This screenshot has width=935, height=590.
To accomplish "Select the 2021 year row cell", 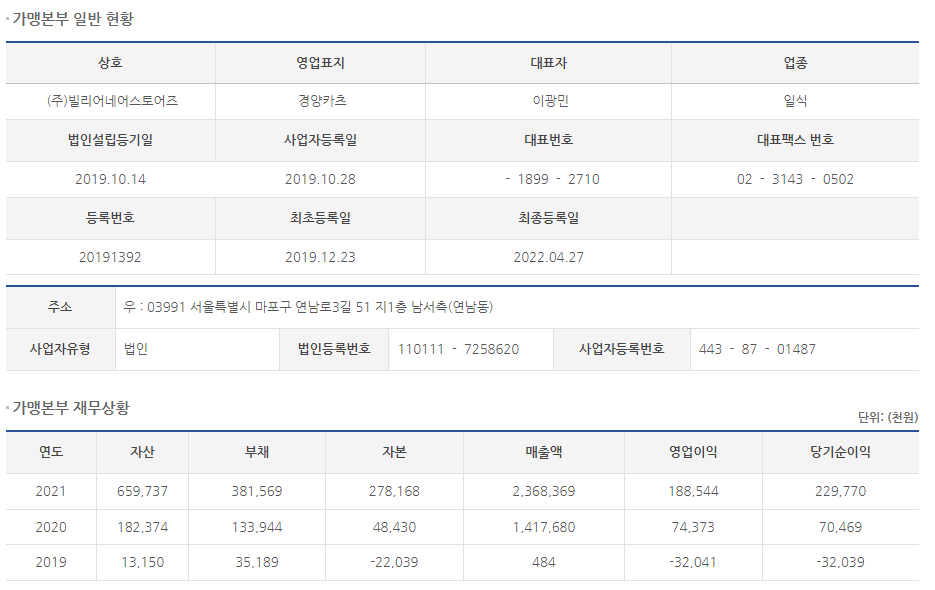I will [51, 492].
